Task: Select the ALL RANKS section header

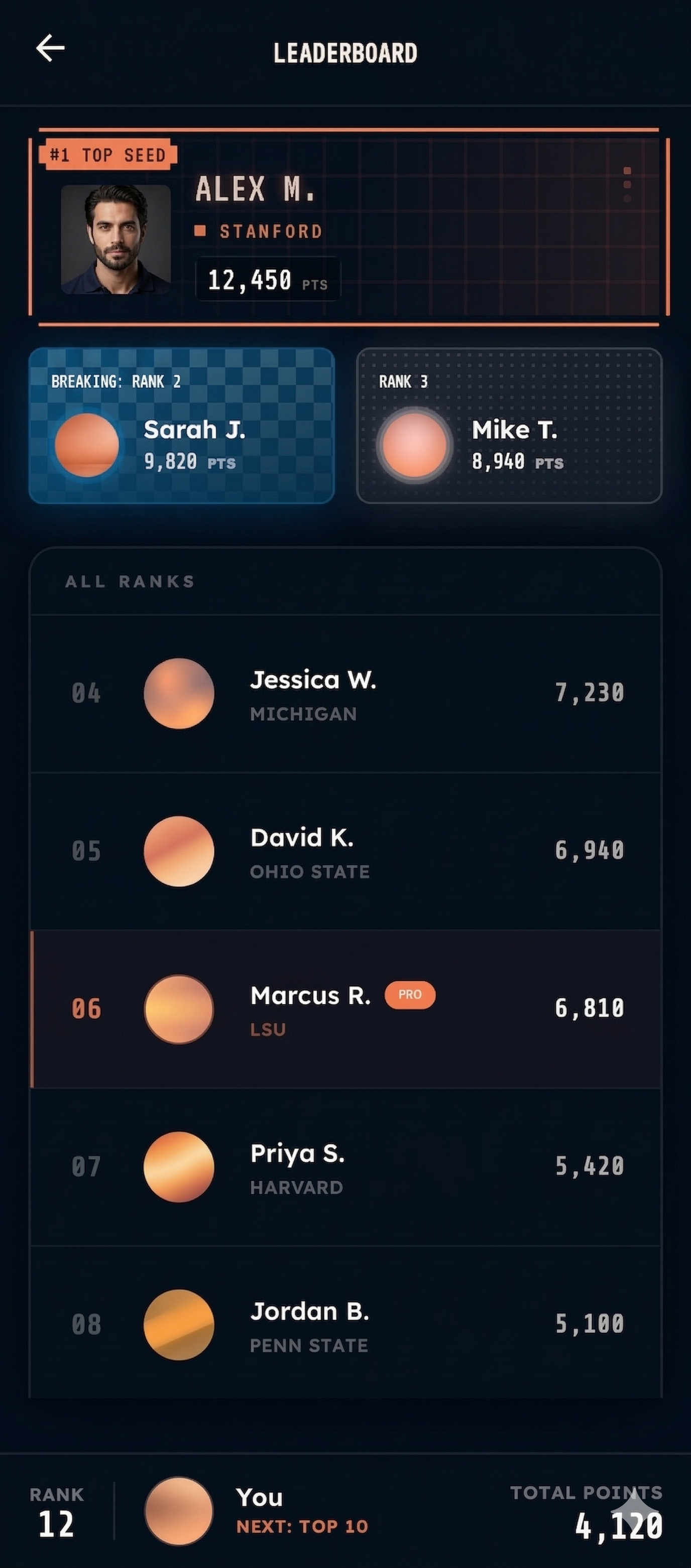Action: 129,581
